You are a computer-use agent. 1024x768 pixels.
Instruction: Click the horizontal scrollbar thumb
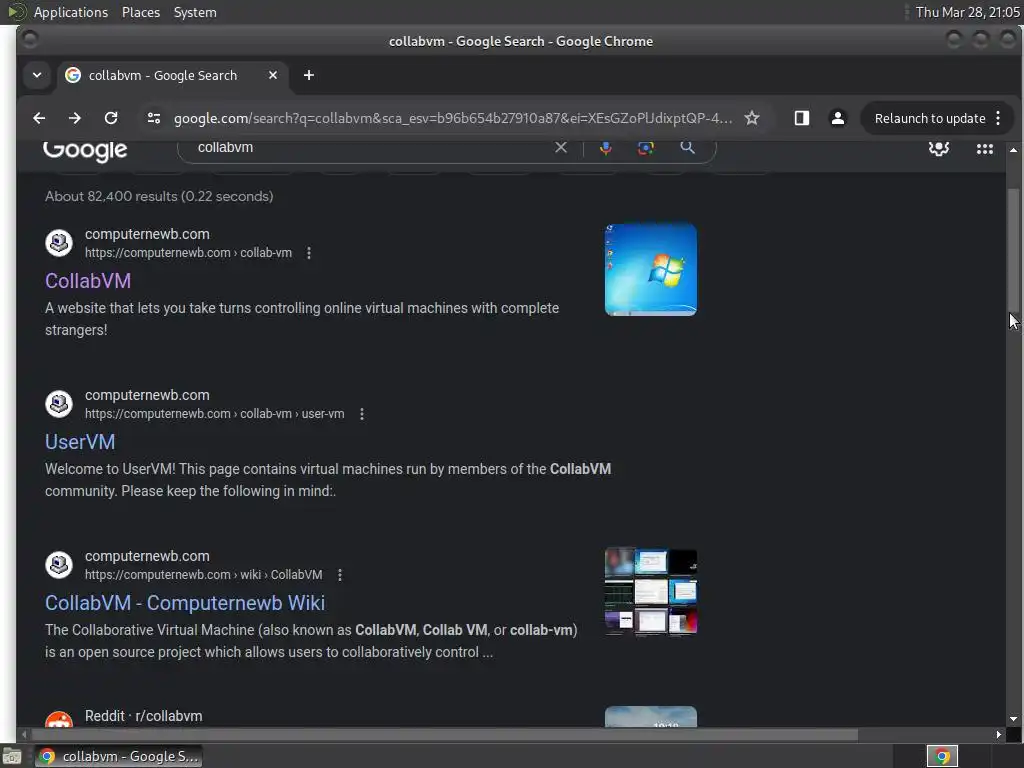pyautogui.click(x=444, y=735)
